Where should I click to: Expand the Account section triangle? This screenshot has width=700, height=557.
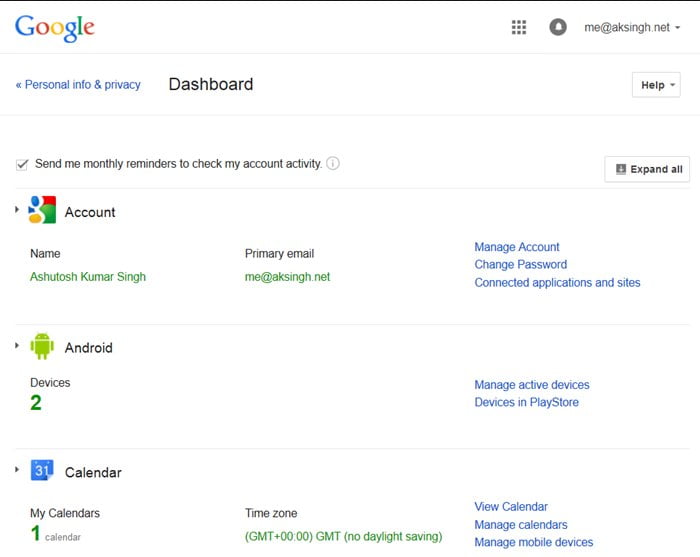coord(17,209)
